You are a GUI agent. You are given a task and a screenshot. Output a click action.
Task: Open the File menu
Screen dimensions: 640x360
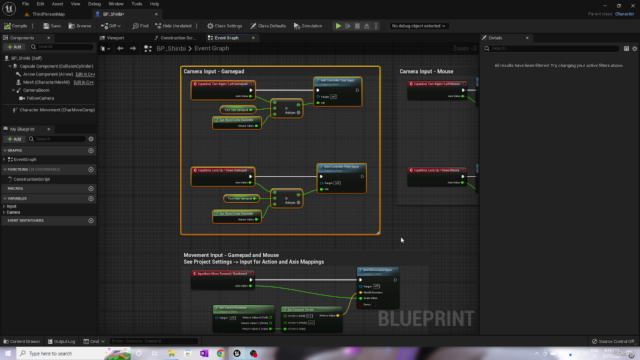pyautogui.click(x=25, y=4)
